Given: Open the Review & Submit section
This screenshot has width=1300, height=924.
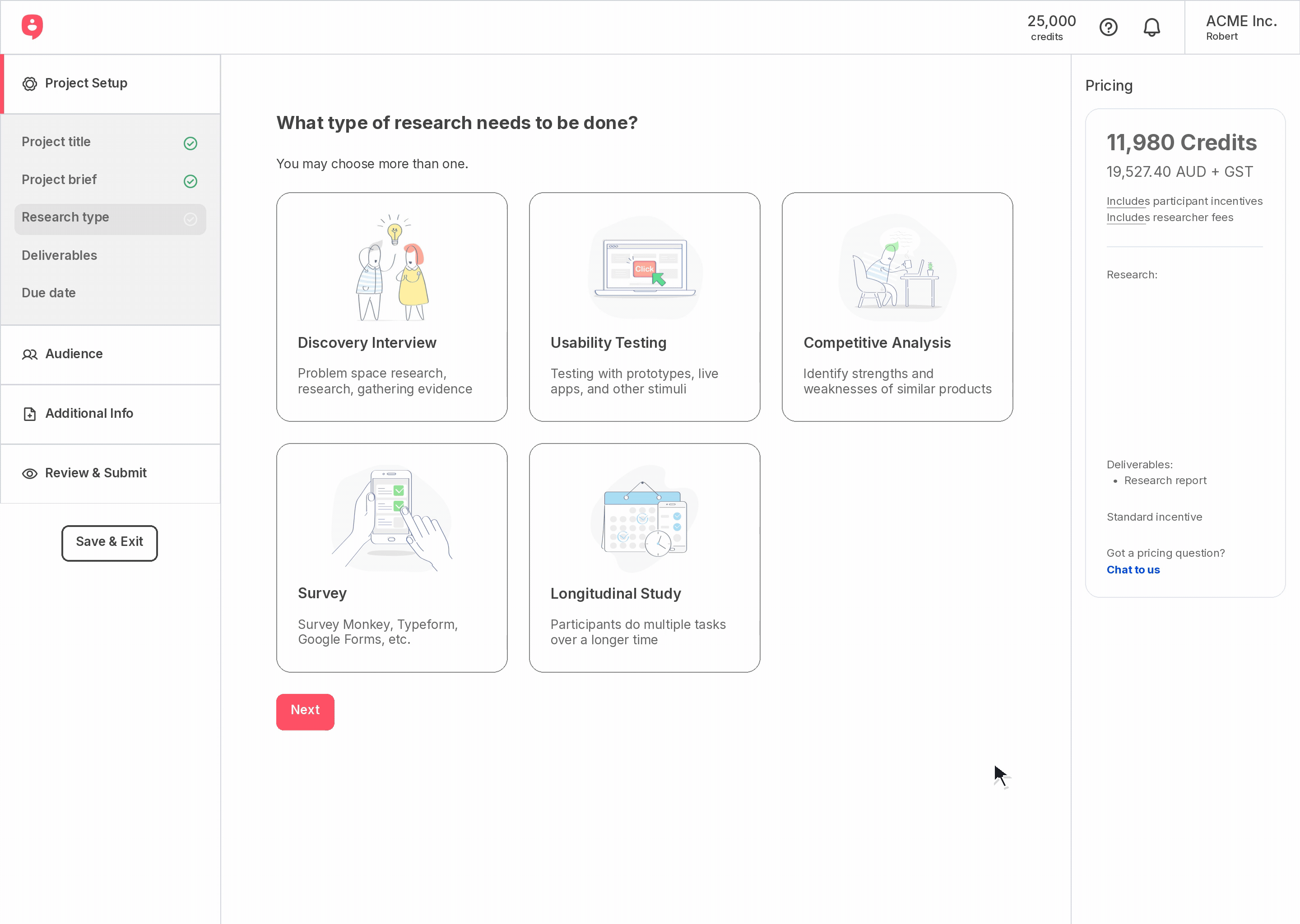Looking at the screenshot, I should tap(111, 473).
